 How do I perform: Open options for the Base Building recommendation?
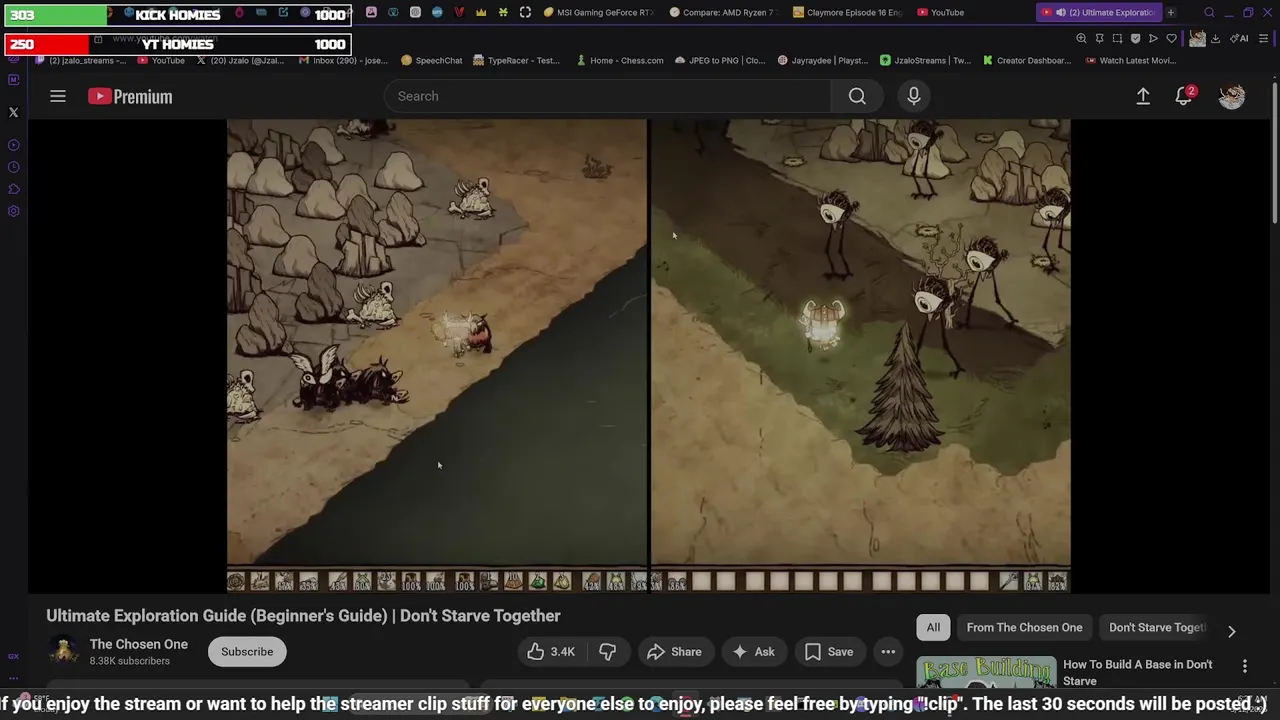click(x=1245, y=666)
